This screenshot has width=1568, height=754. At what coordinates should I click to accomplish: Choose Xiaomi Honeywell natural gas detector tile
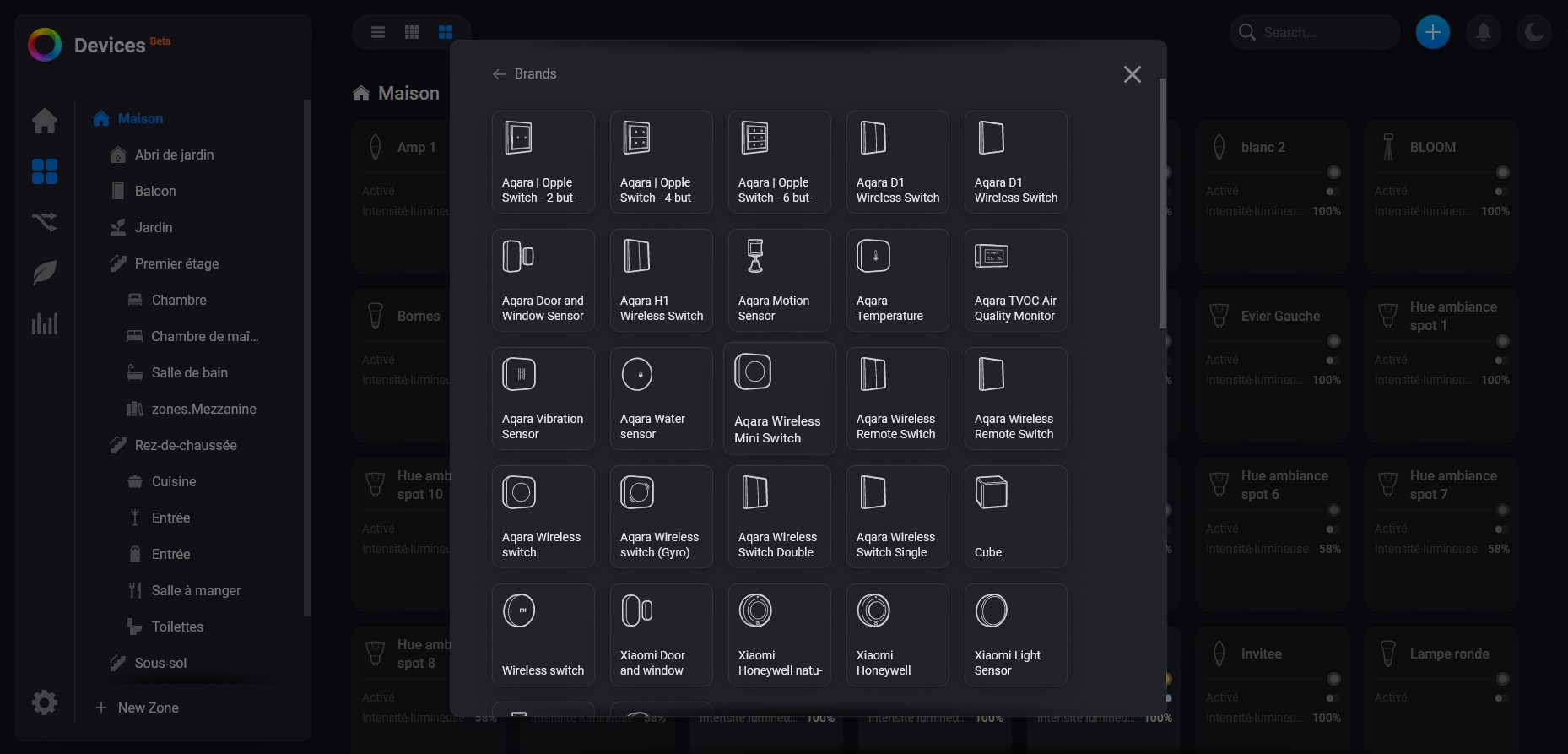pos(780,635)
